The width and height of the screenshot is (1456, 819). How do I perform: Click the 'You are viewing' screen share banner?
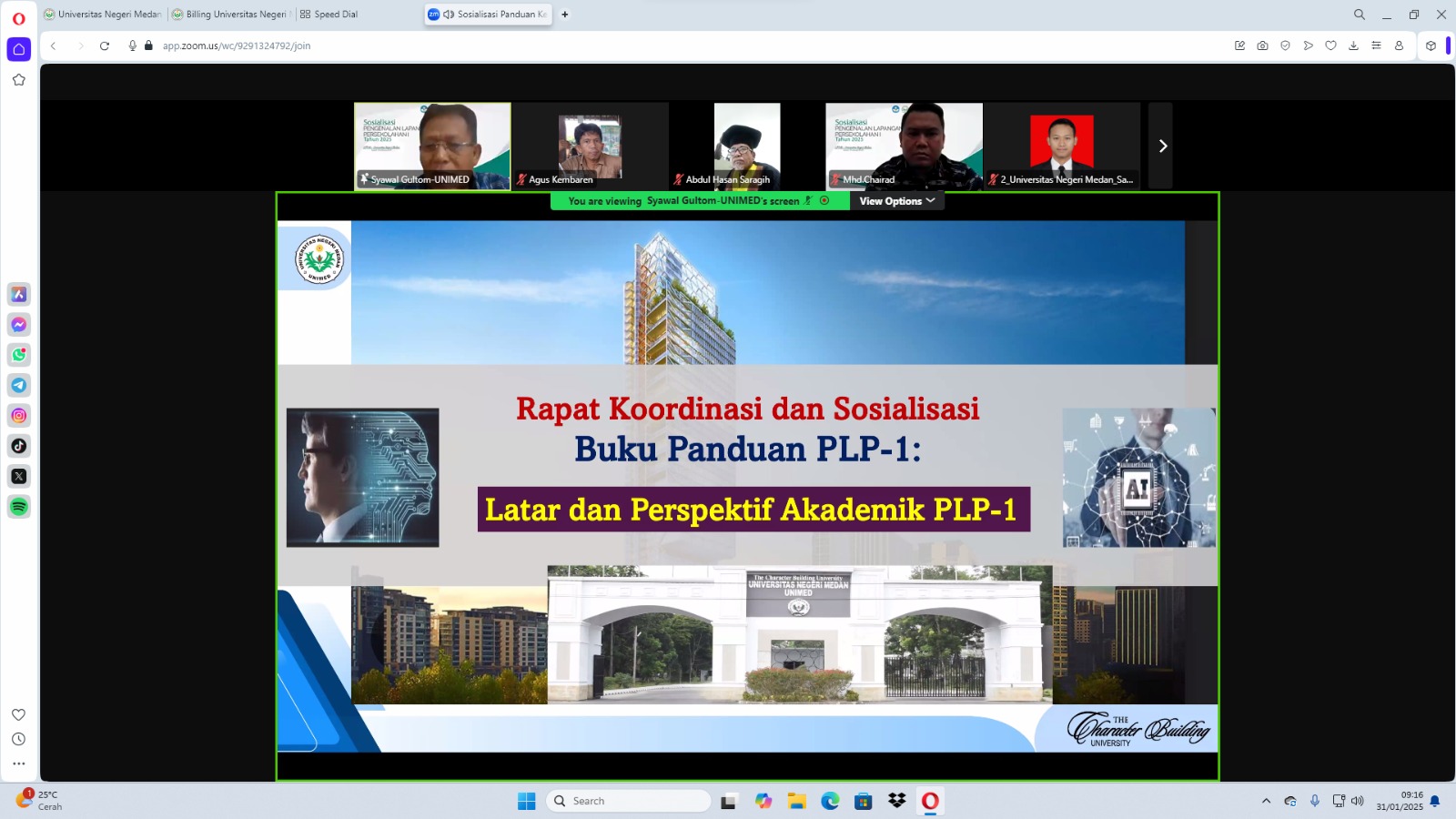pyautogui.click(x=699, y=201)
